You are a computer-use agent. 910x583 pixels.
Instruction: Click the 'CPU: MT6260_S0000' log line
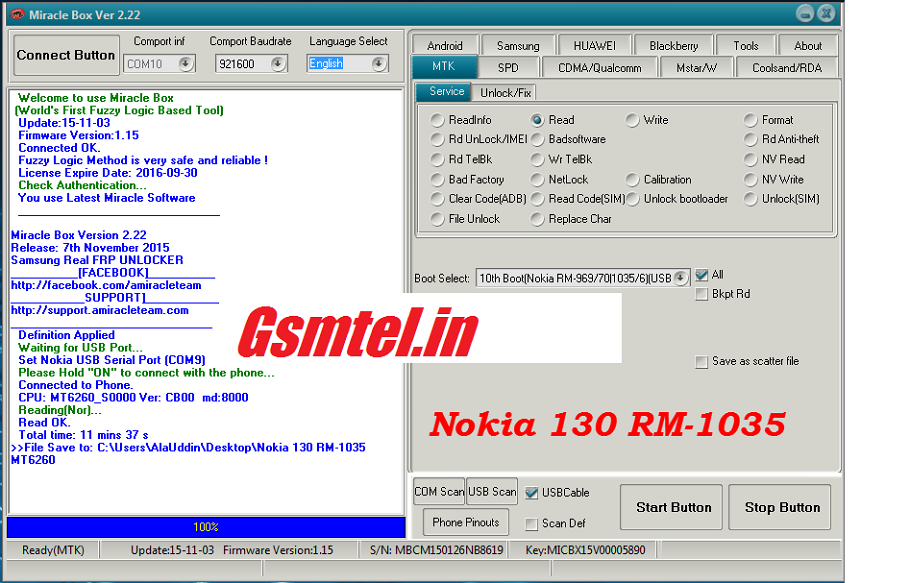pos(133,398)
